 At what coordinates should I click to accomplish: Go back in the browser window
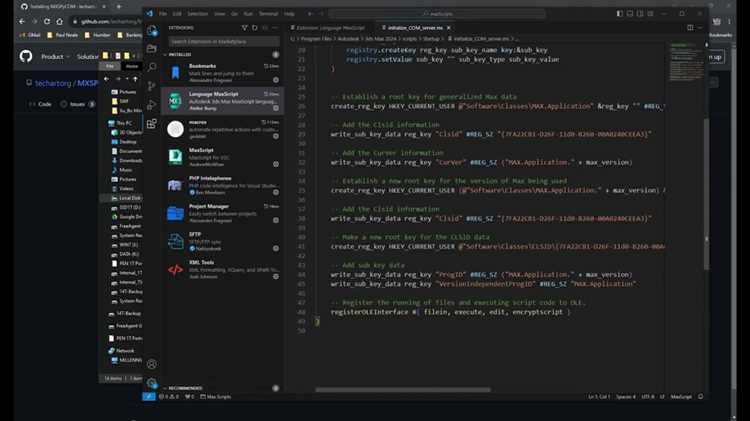pyautogui.click(x=22, y=22)
